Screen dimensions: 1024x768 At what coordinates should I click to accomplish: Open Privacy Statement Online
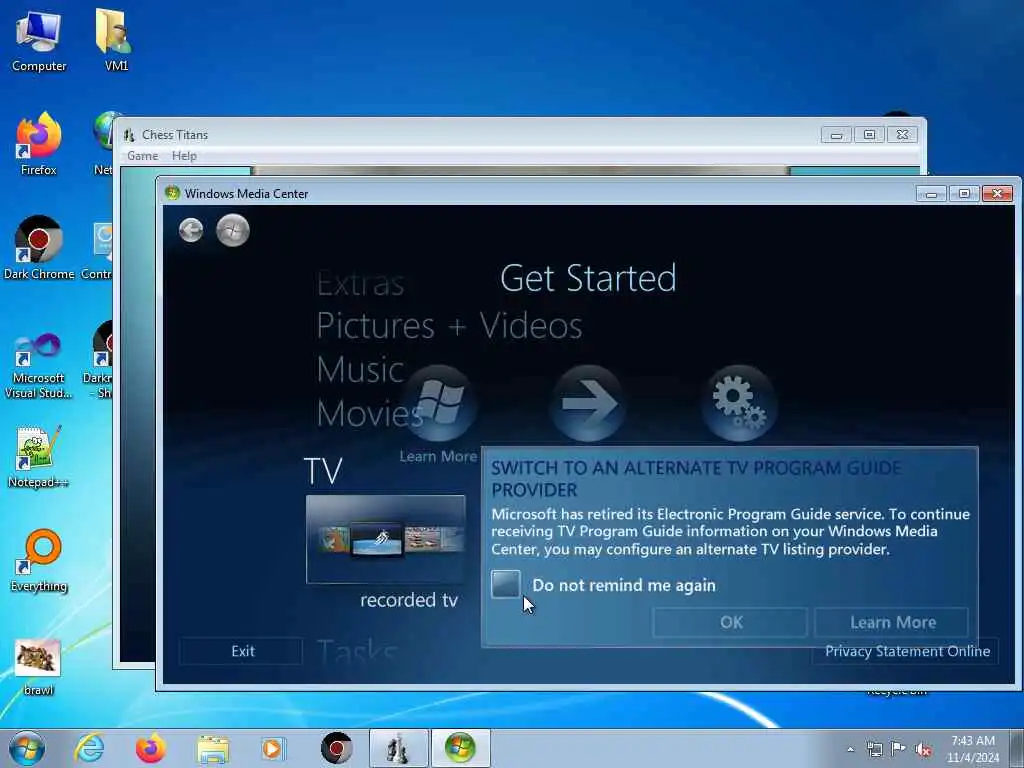click(x=907, y=651)
